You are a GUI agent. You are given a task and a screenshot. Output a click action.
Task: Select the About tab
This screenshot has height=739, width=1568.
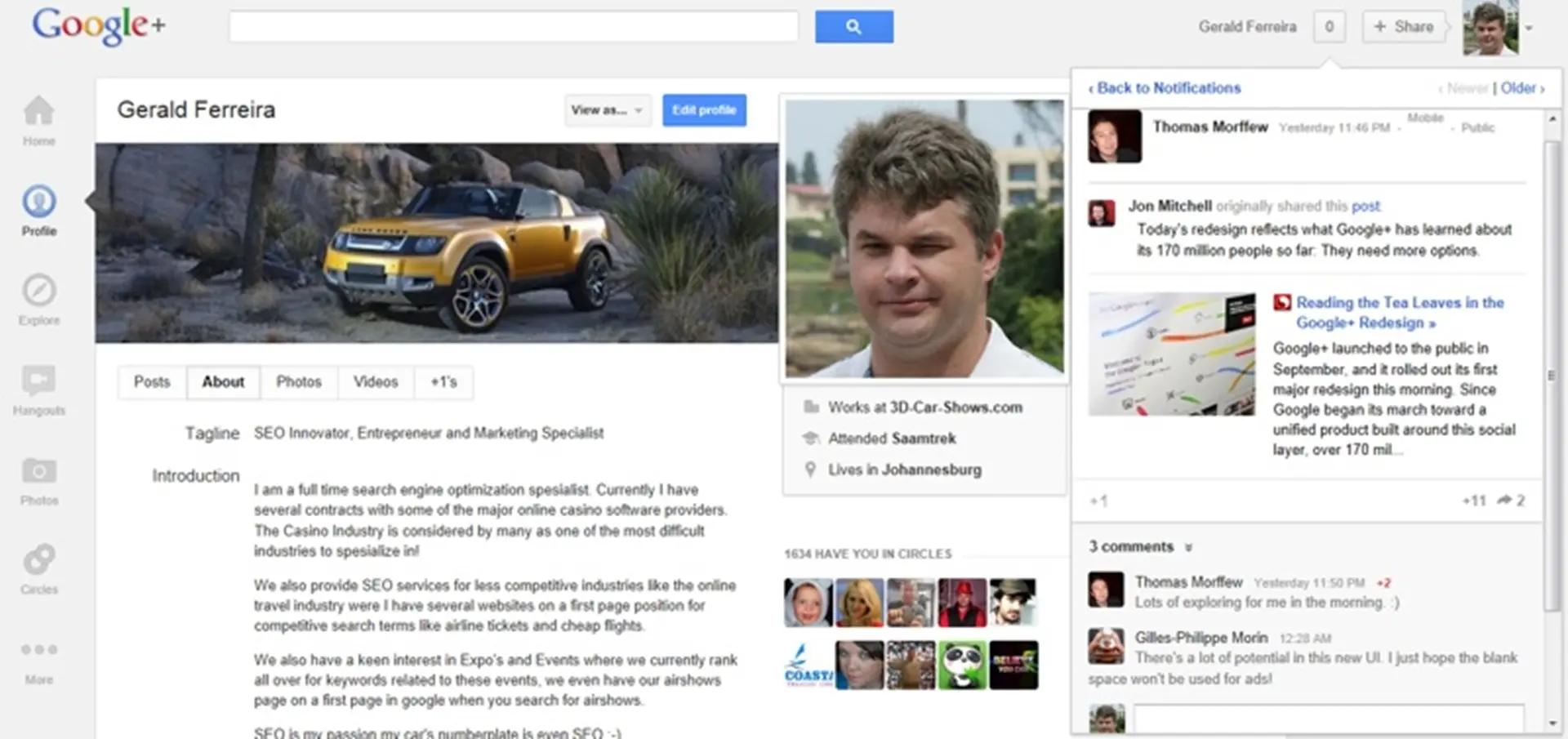[223, 382]
